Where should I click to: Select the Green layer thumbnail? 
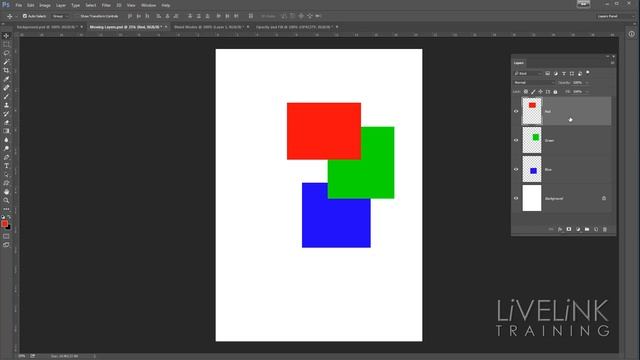pos(532,140)
